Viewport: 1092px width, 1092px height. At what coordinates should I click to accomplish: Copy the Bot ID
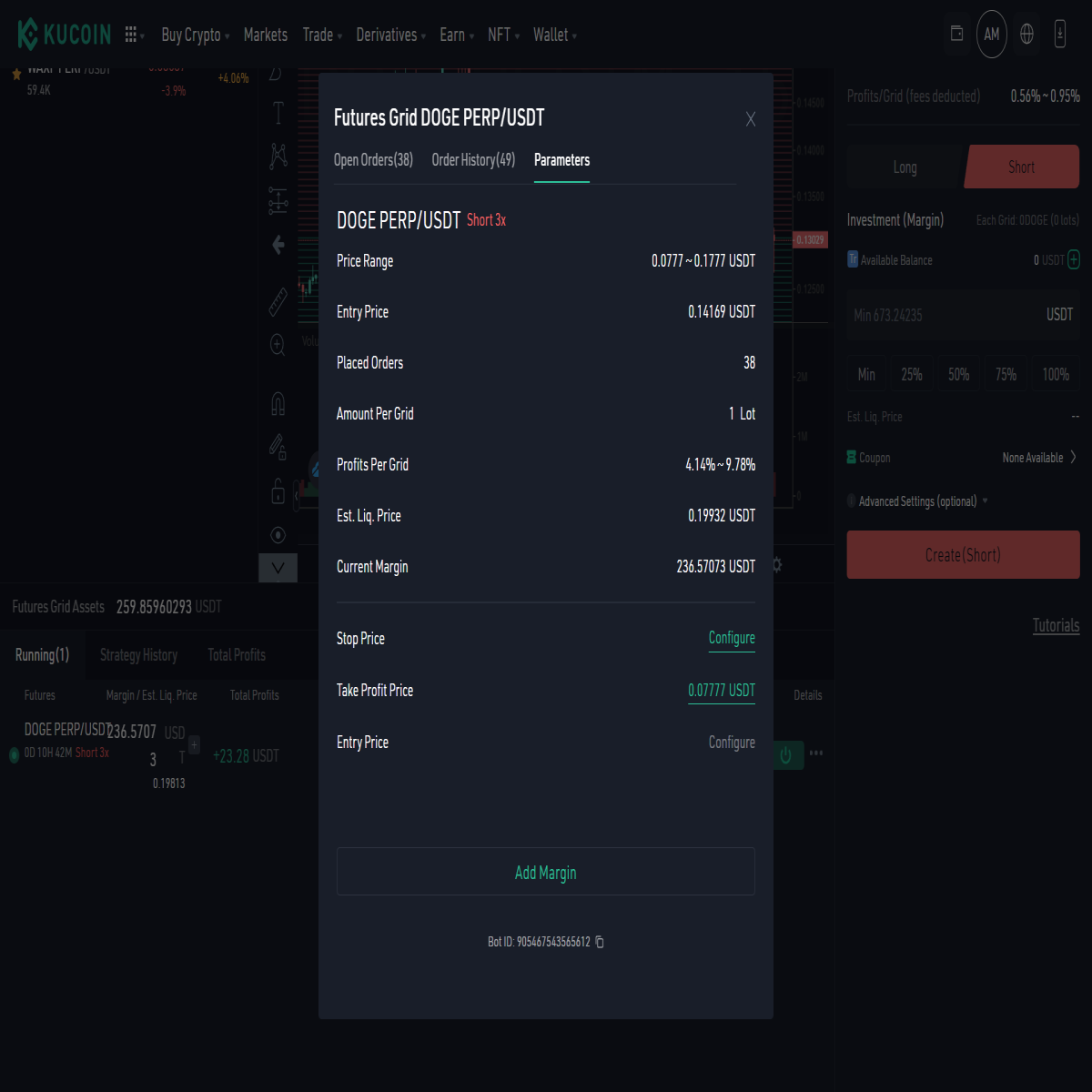pos(600,942)
